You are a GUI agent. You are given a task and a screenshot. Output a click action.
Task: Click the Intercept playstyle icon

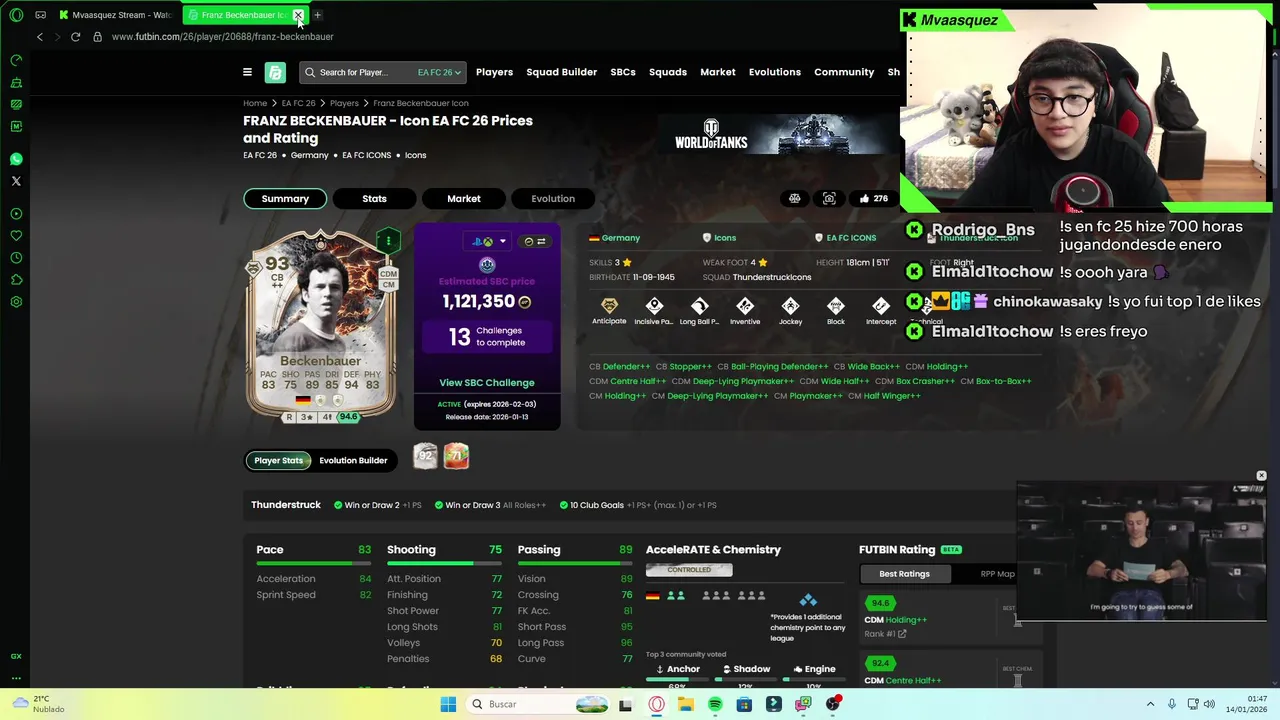click(881, 305)
